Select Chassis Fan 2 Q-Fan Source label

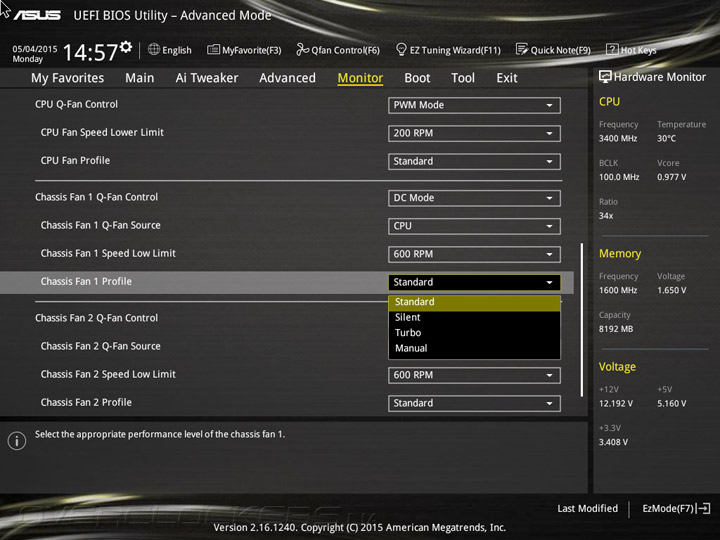coord(101,346)
